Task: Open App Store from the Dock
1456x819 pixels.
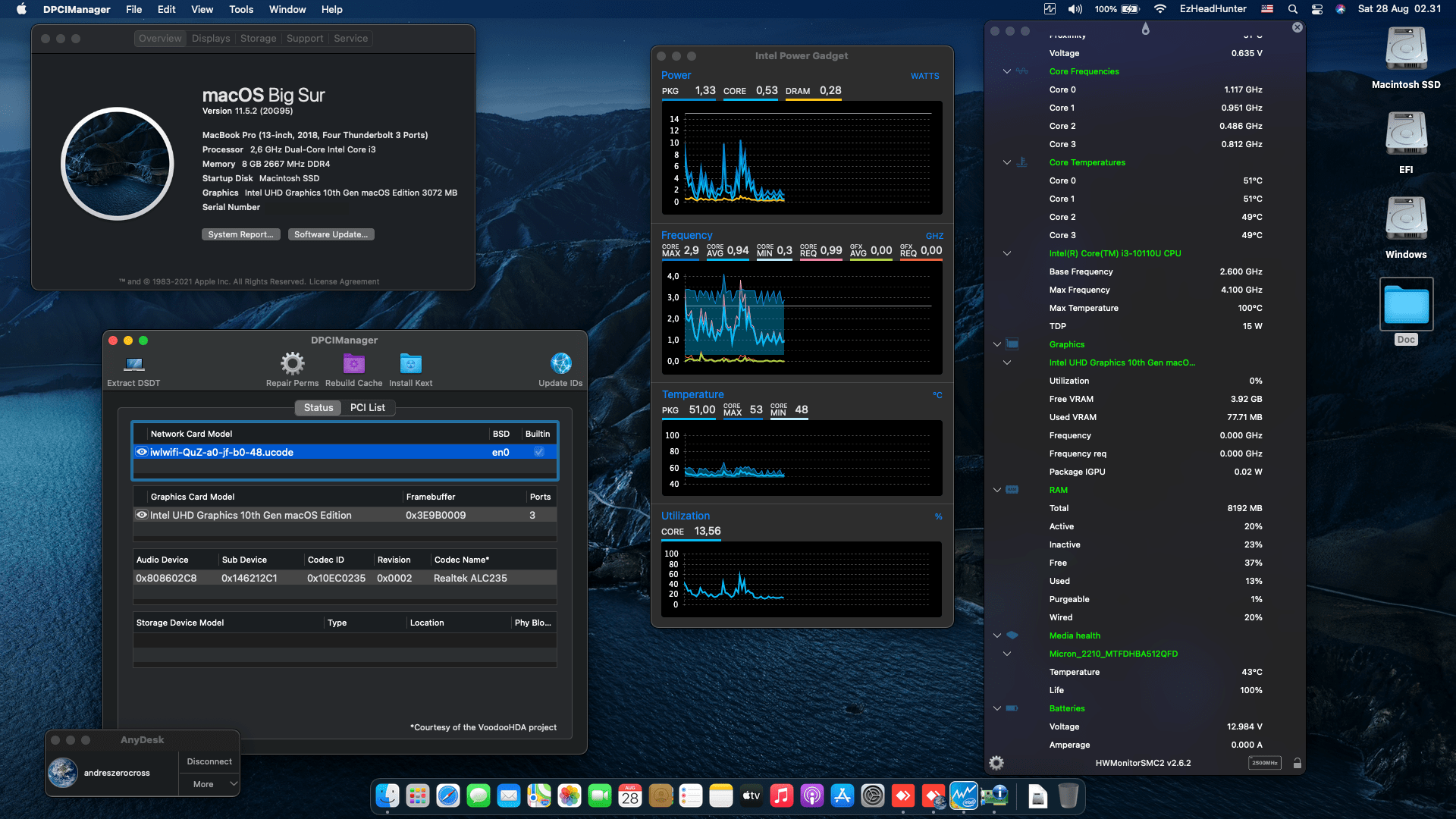Action: point(843,795)
